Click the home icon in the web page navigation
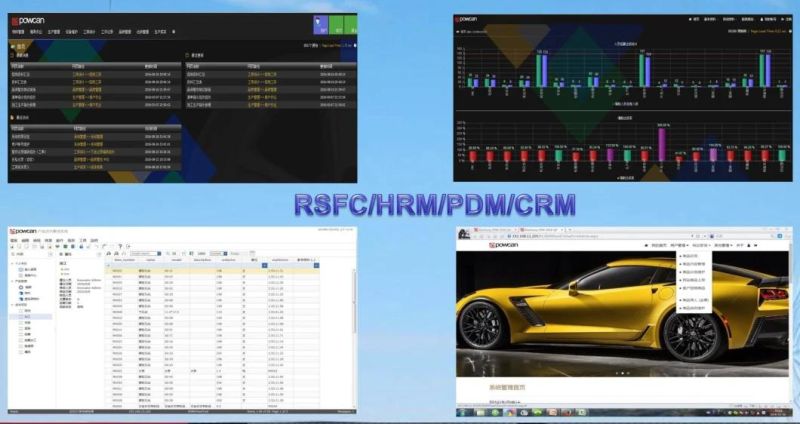 click(646, 245)
